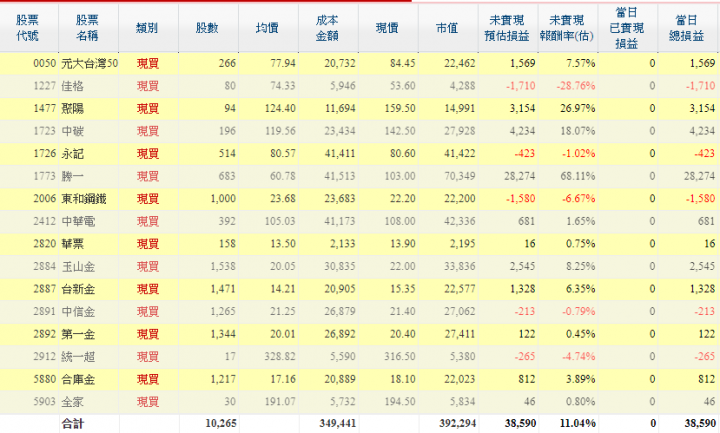Select stock code 2820

click(x=45, y=243)
